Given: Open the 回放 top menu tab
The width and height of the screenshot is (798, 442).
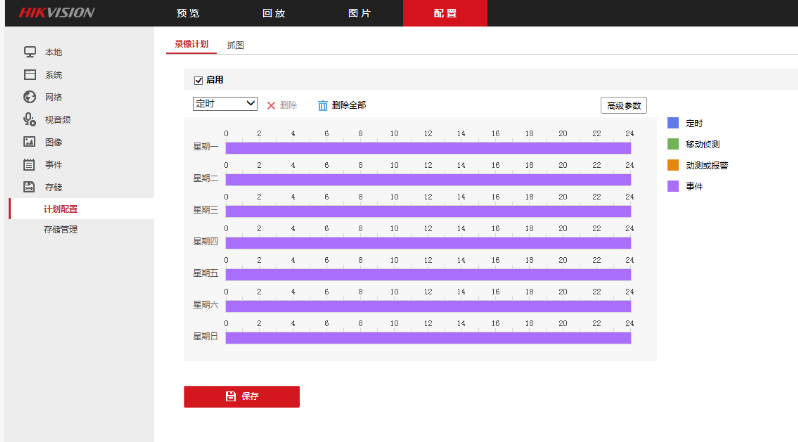Looking at the screenshot, I should [274, 13].
